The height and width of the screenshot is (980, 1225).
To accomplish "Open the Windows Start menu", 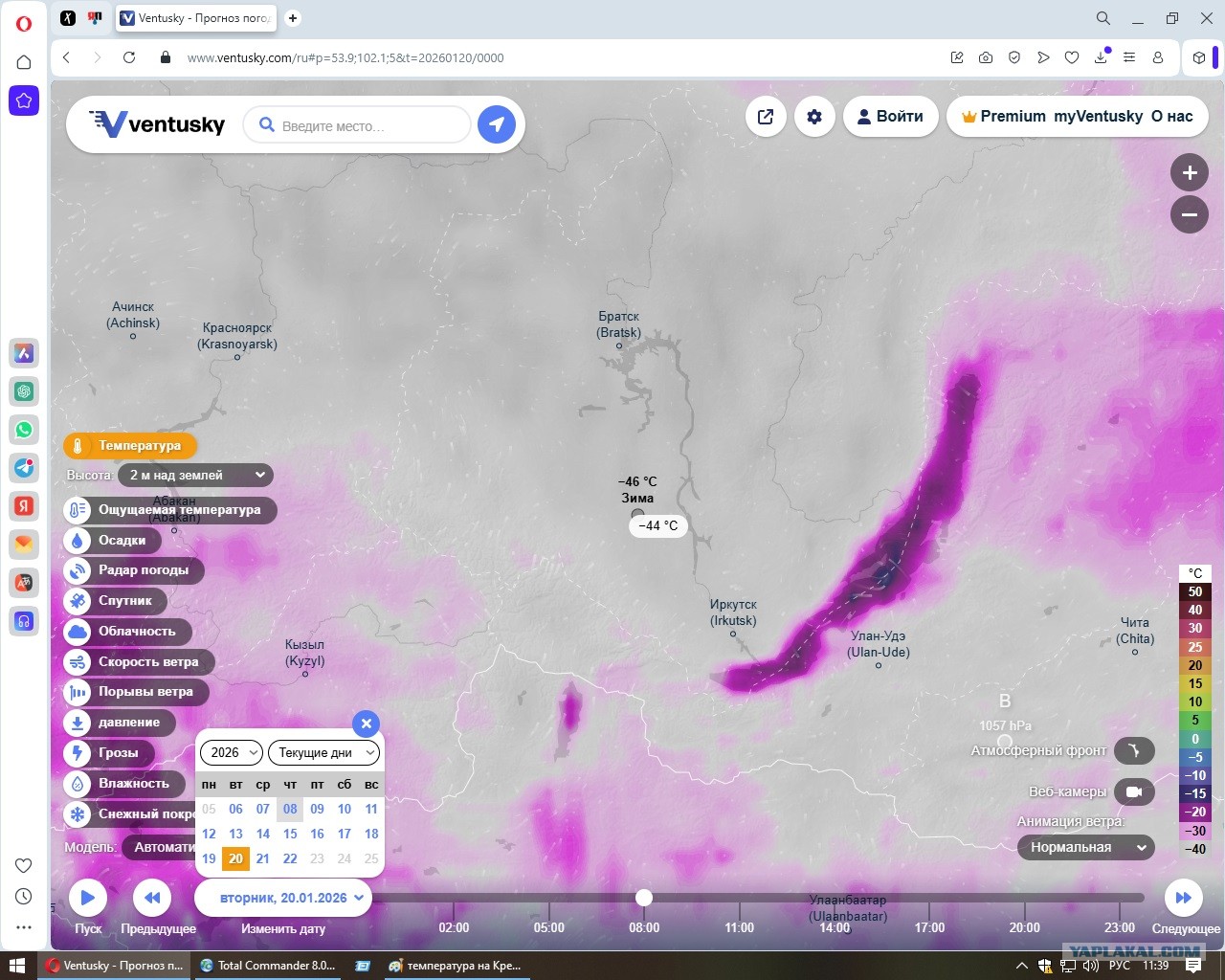I will [17, 966].
